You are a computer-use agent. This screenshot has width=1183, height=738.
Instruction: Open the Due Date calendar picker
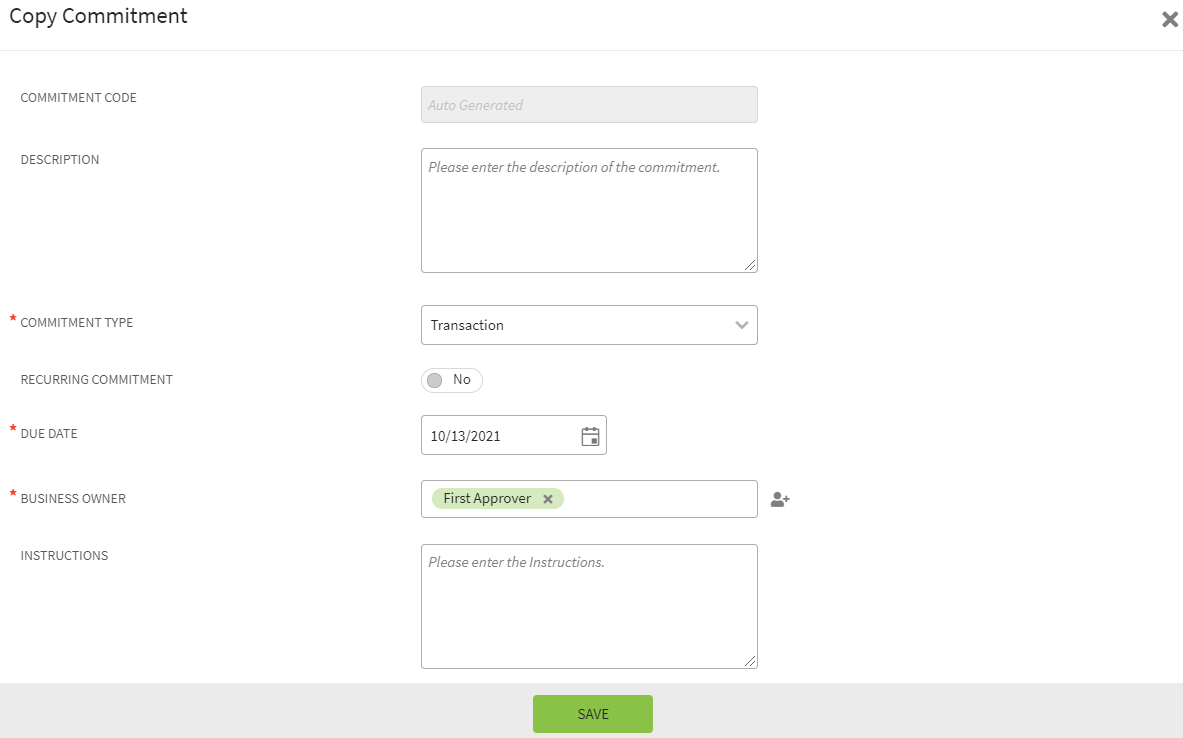click(590, 436)
